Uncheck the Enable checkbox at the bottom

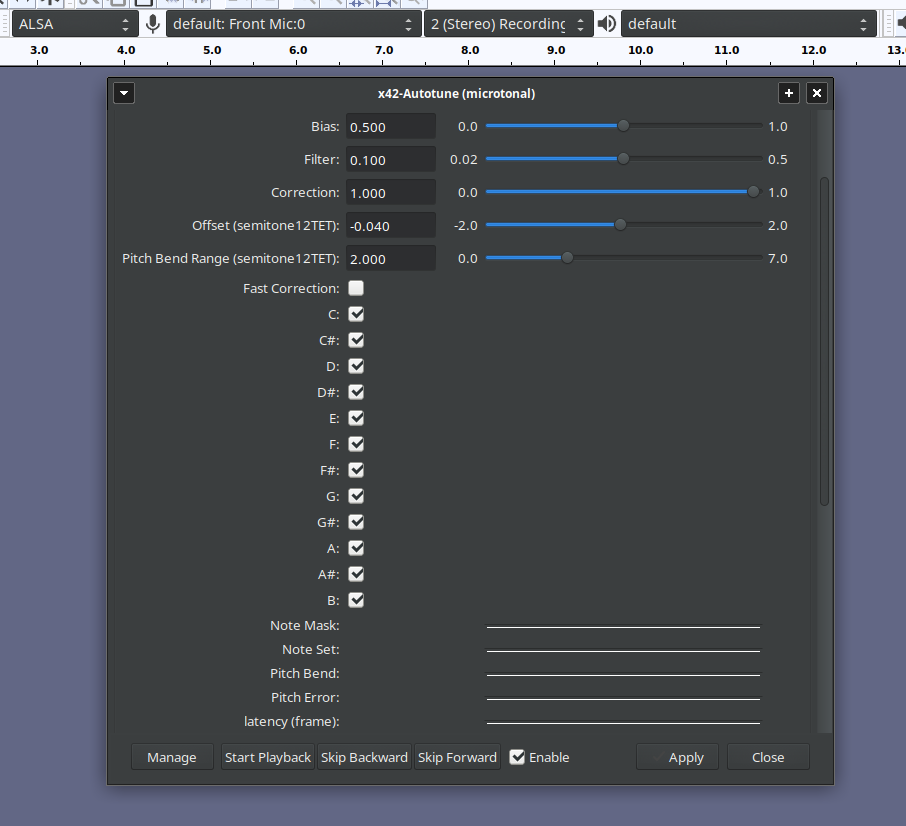(x=517, y=757)
